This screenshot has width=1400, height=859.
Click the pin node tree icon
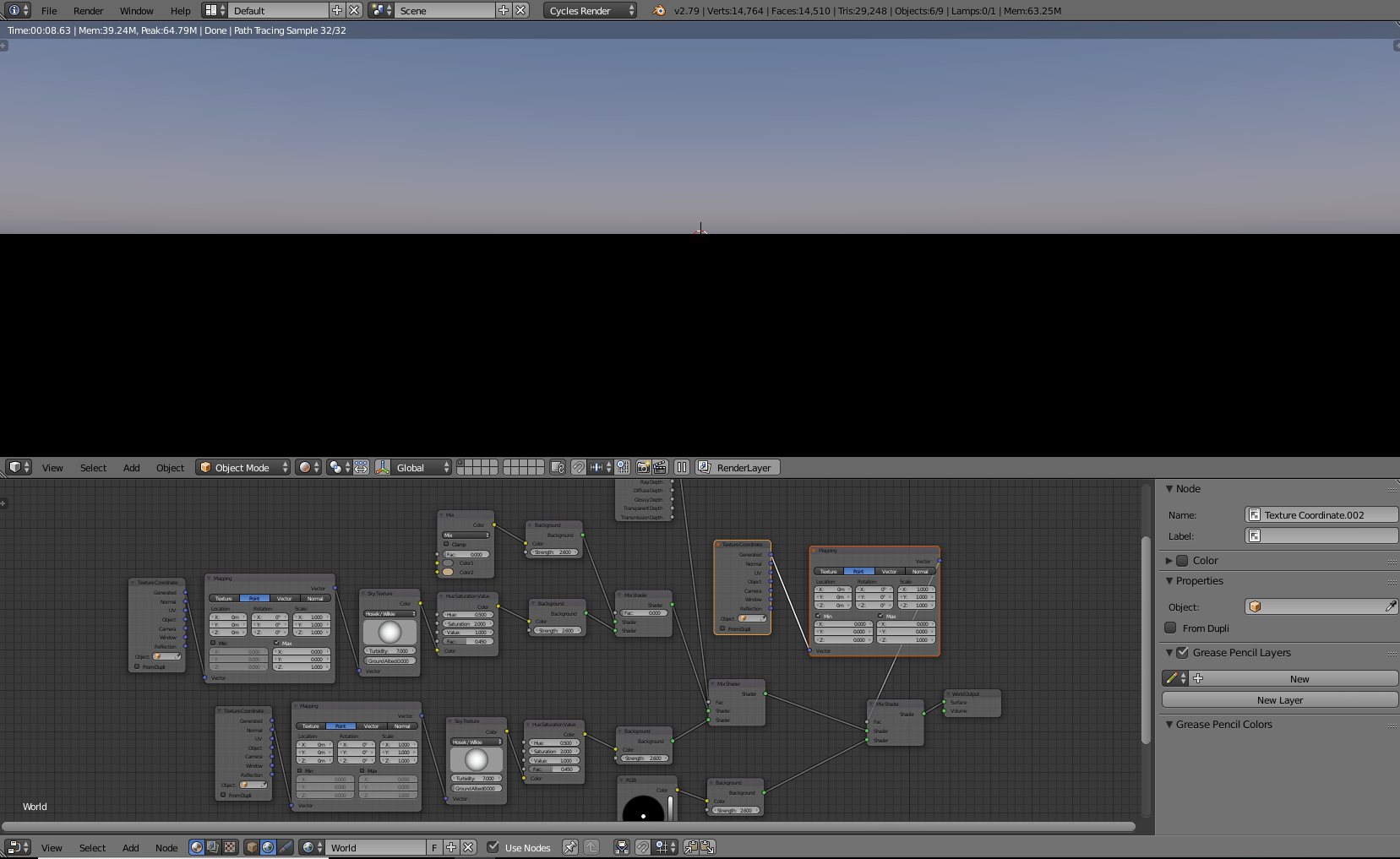point(570,847)
